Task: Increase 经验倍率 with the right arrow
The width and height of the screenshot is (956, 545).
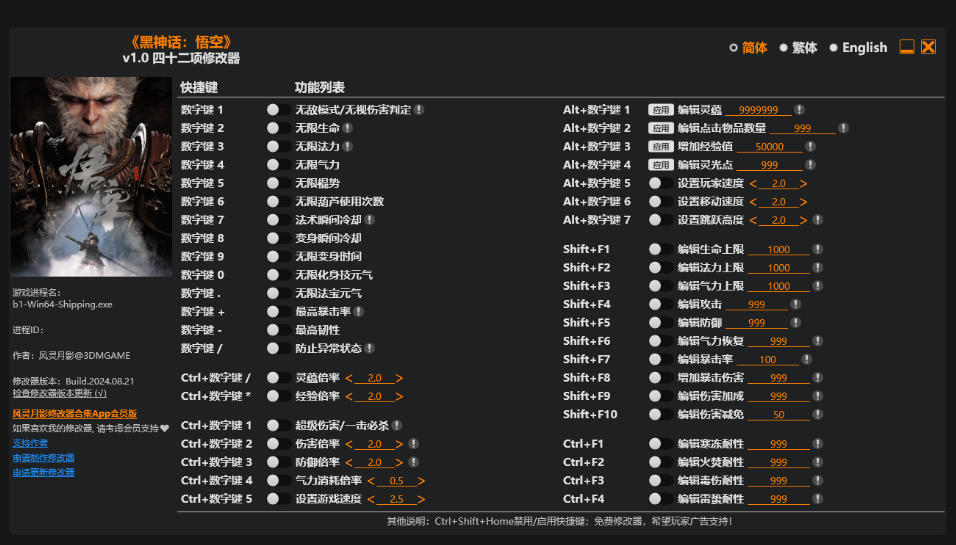Action: click(x=399, y=396)
